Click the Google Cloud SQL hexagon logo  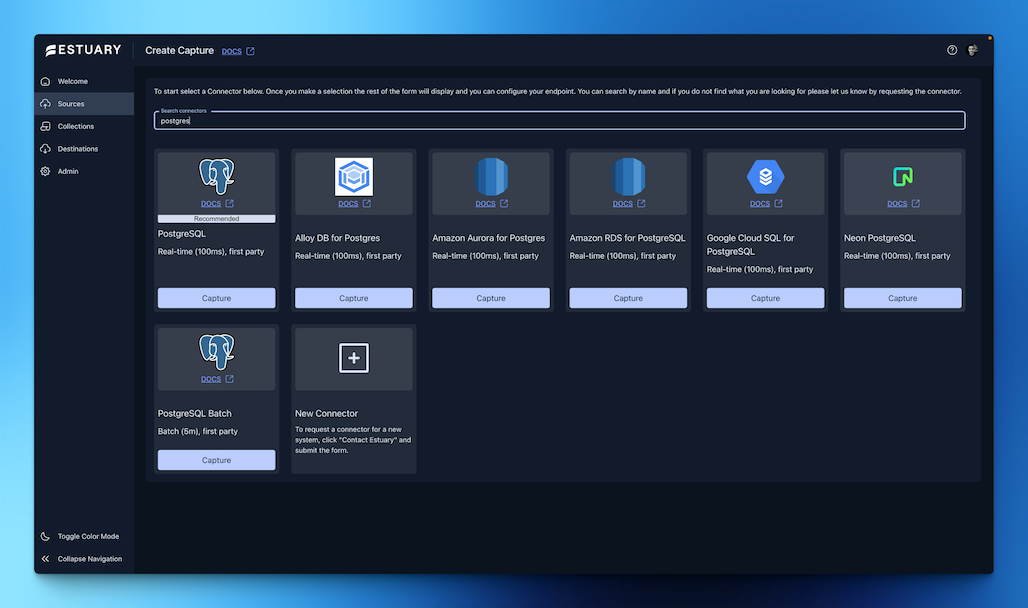pyautogui.click(x=765, y=176)
